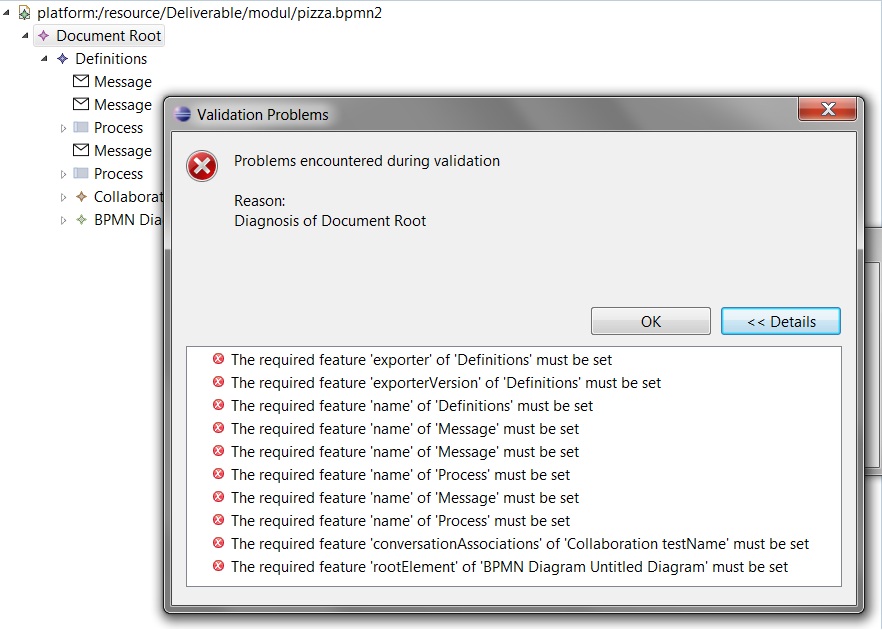Screen dimensions: 882x630
Task: Click 'Diagnosis of Document Root' reason text
Action: [x=330, y=220]
